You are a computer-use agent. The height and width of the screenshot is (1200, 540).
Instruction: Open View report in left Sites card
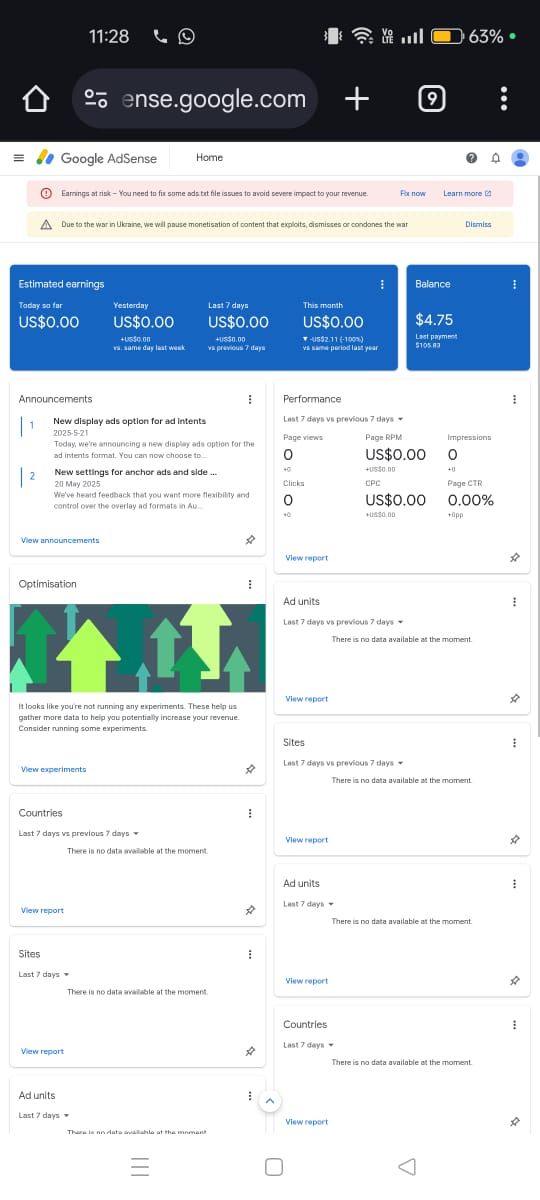pyautogui.click(x=42, y=1051)
